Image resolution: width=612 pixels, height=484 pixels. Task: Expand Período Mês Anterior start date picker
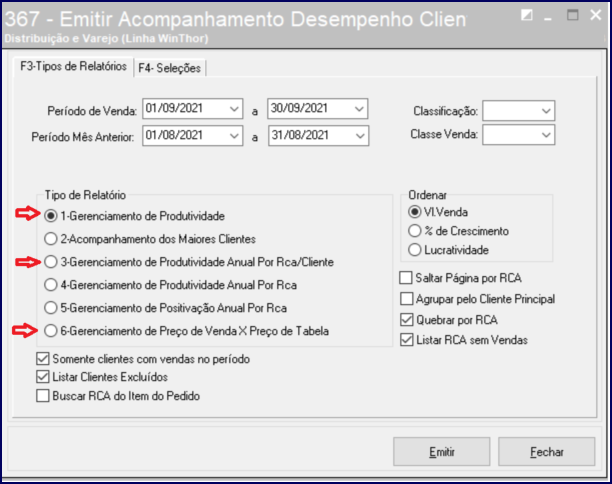pyautogui.click(x=234, y=136)
